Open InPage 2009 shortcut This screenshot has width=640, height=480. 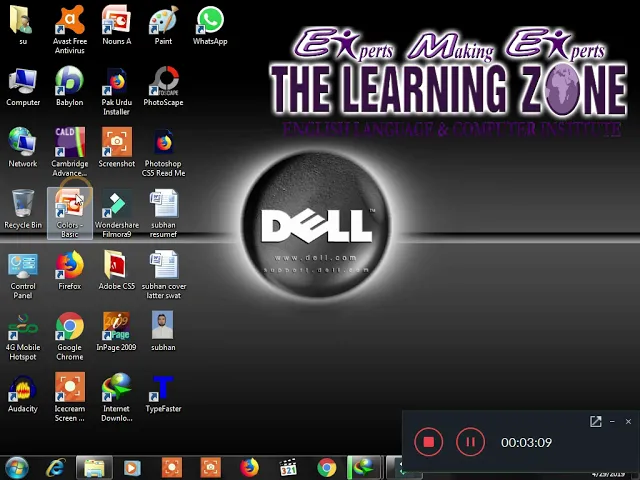click(117, 331)
